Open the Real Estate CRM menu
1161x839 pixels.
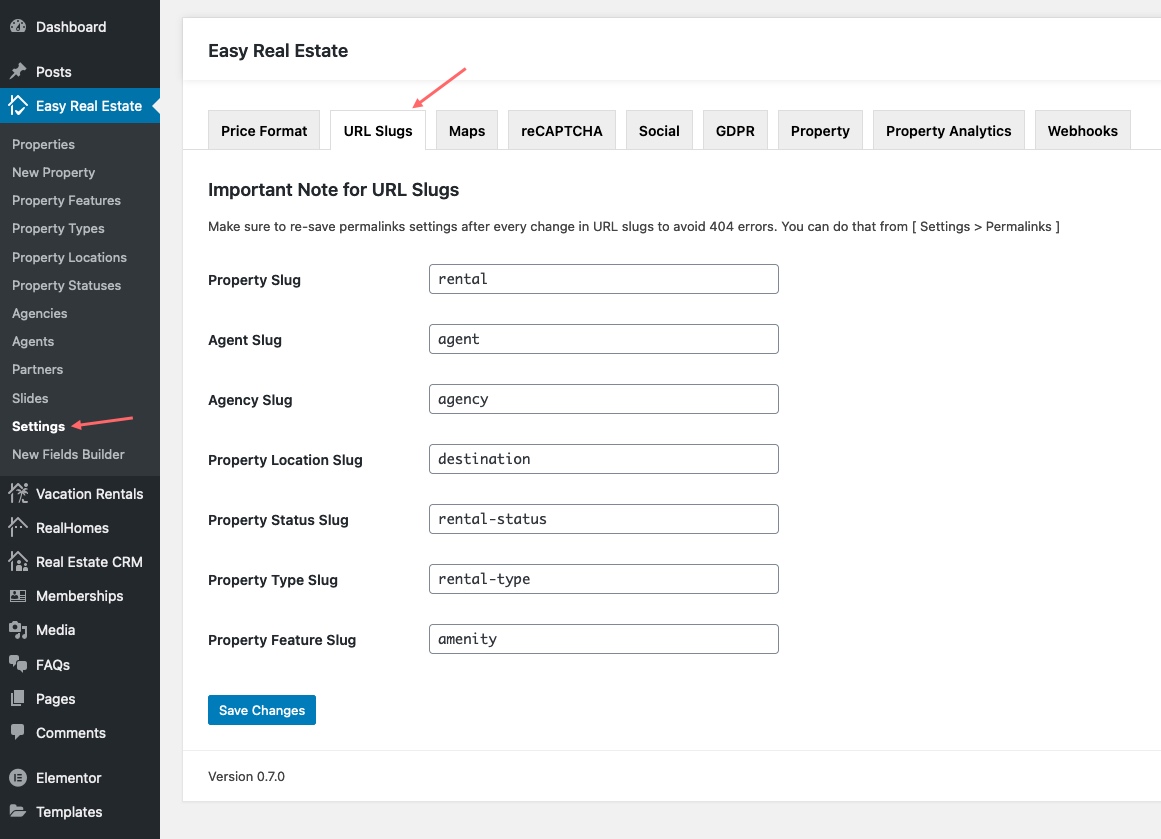(x=80, y=561)
